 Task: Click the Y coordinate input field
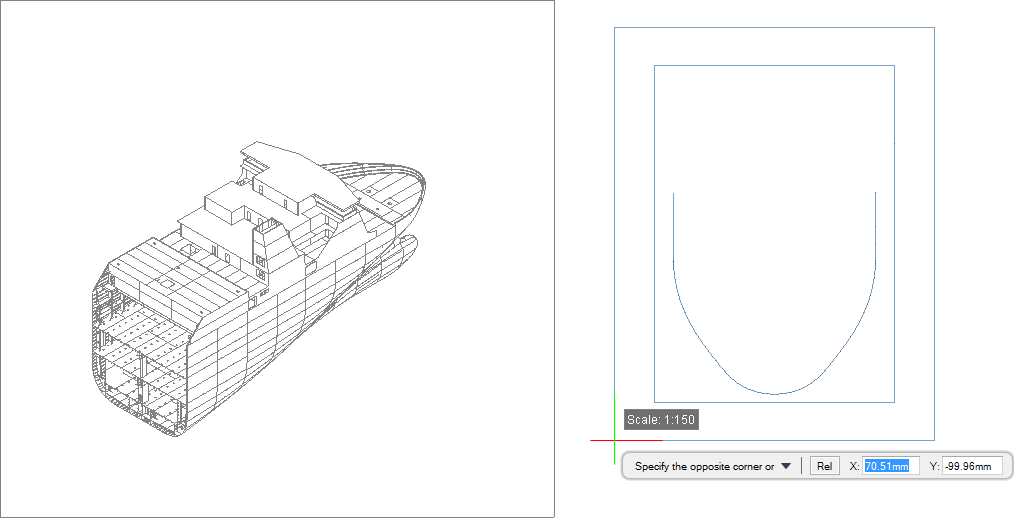[x=972, y=466]
